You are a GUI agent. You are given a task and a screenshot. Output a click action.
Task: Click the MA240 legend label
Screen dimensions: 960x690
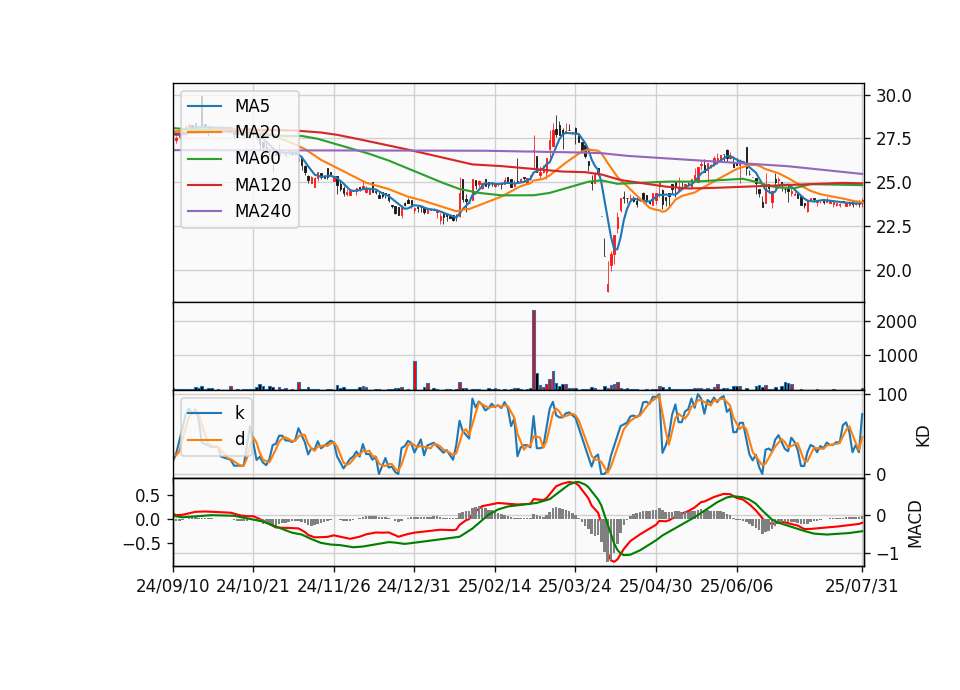[x=263, y=211]
